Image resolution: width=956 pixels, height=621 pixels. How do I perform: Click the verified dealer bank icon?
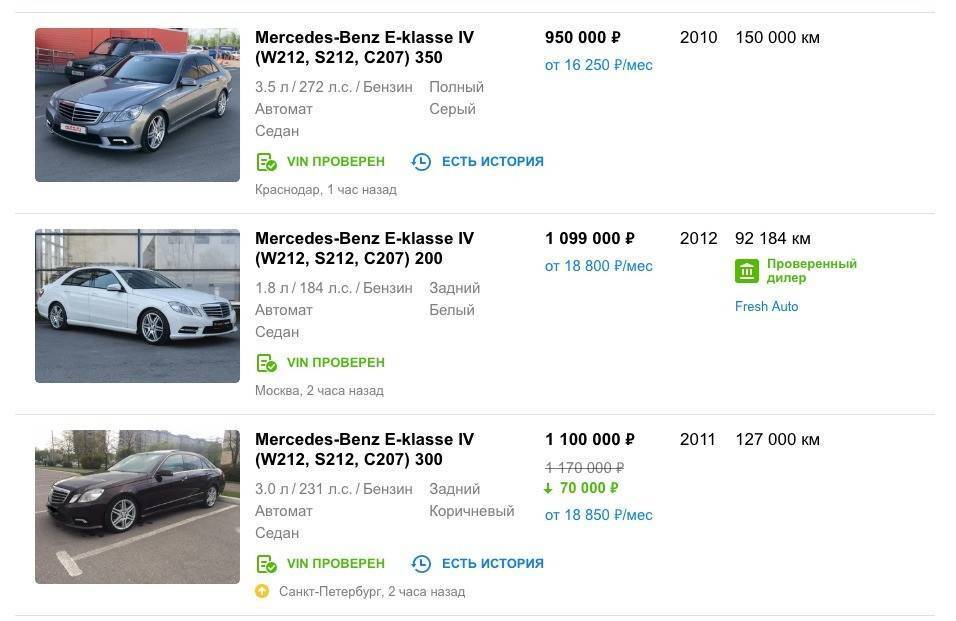pyautogui.click(x=747, y=271)
